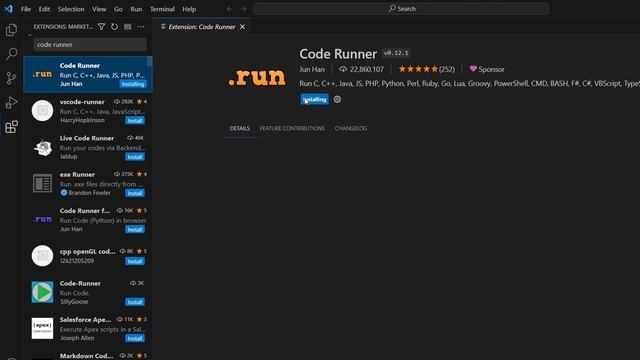Open the Edit menu
The image size is (640, 360).
[x=44, y=9]
